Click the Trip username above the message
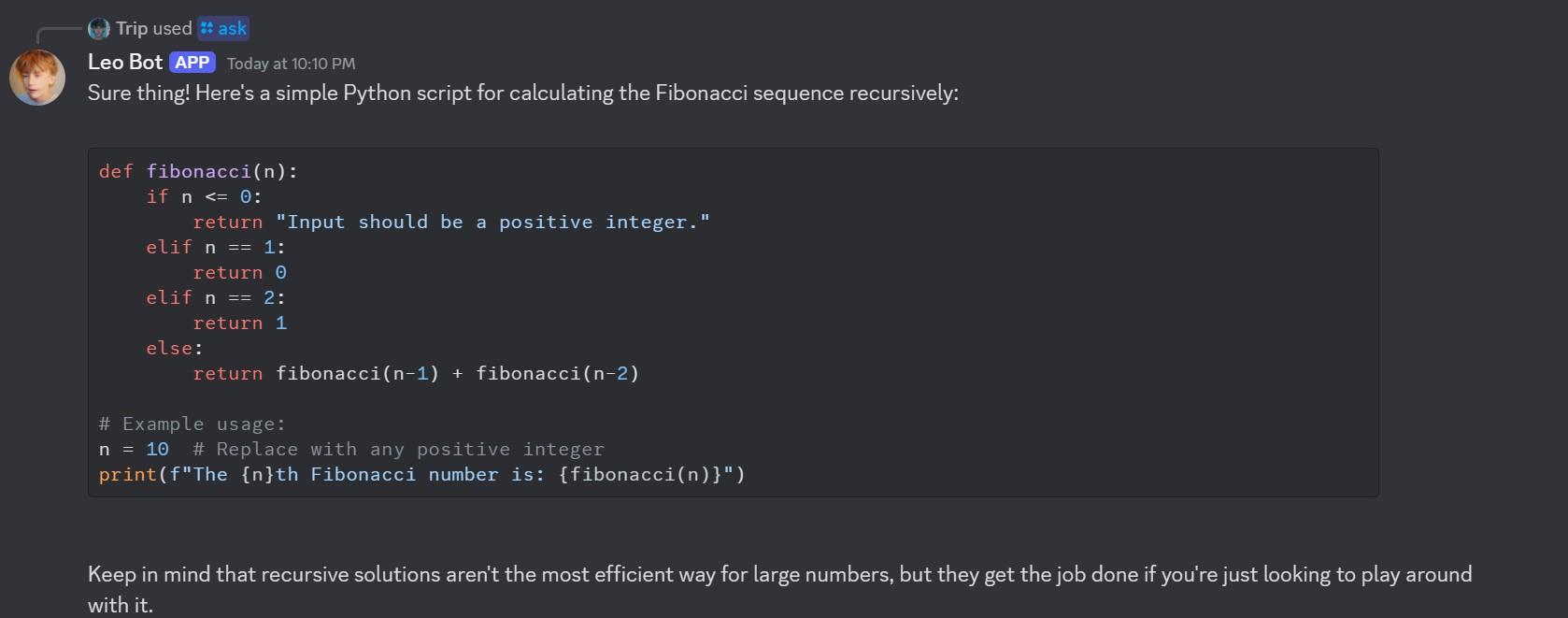The width and height of the screenshot is (1568, 618). tap(132, 29)
